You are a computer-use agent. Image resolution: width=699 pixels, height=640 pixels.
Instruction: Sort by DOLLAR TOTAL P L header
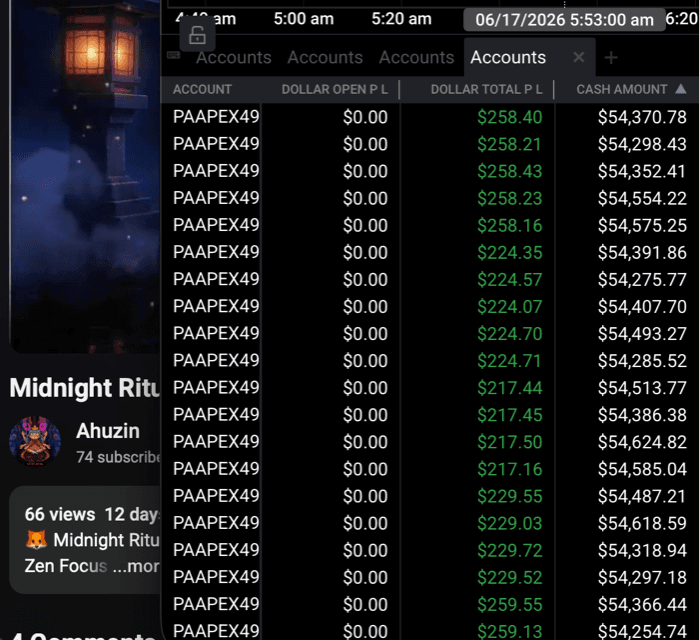[486, 89]
